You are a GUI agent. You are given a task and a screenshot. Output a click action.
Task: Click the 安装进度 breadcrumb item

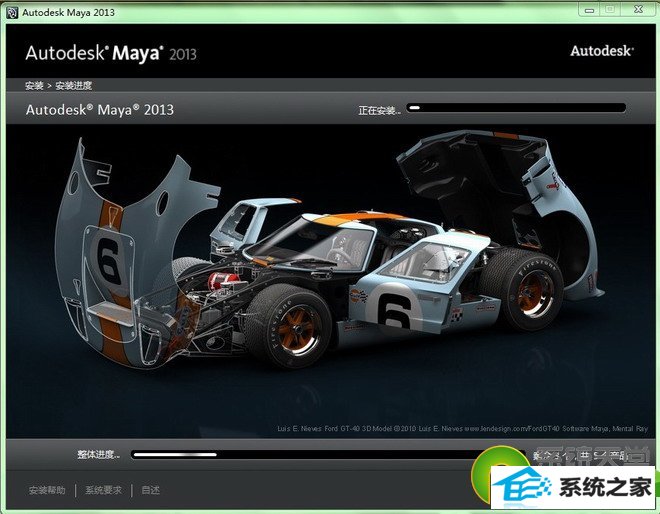(74, 86)
